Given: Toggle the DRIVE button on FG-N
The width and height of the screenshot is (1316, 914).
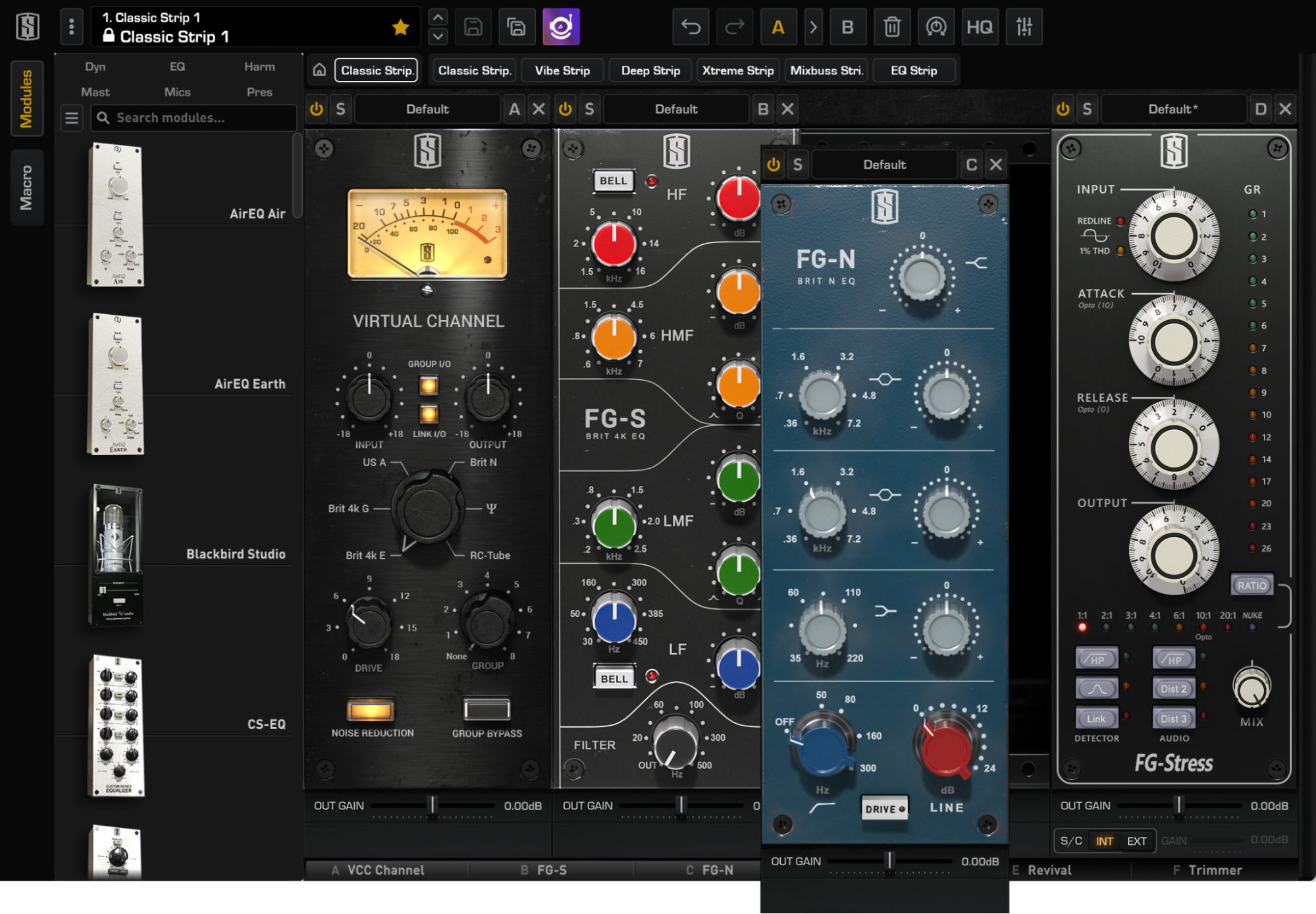Looking at the screenshot, I should [884, 809].
